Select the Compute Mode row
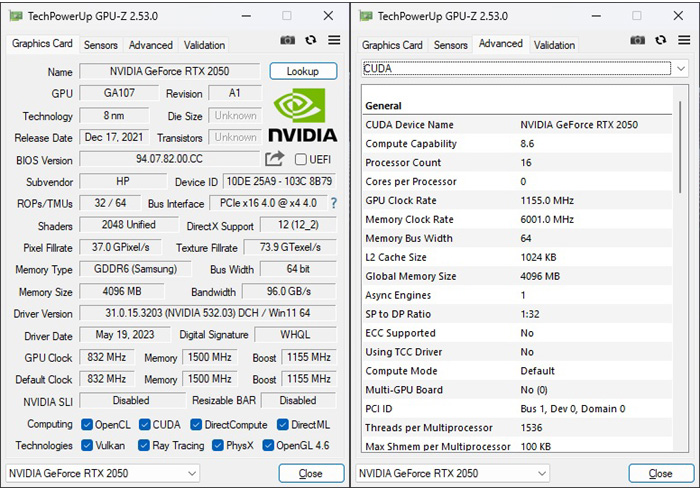700x493 pixels. coord(518,371)
